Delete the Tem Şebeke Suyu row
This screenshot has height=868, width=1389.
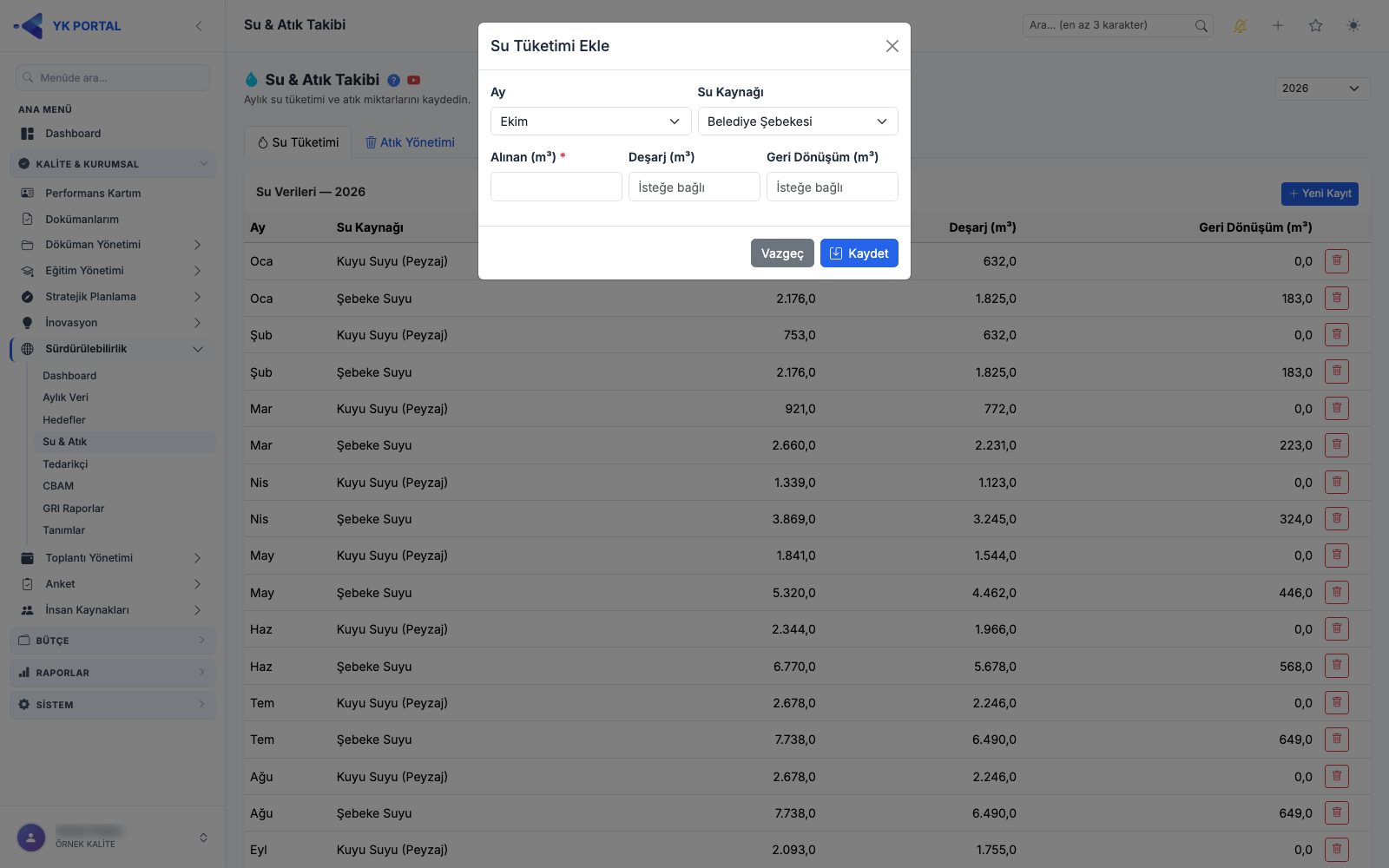pyautogui.click(x=1337, y=740)
